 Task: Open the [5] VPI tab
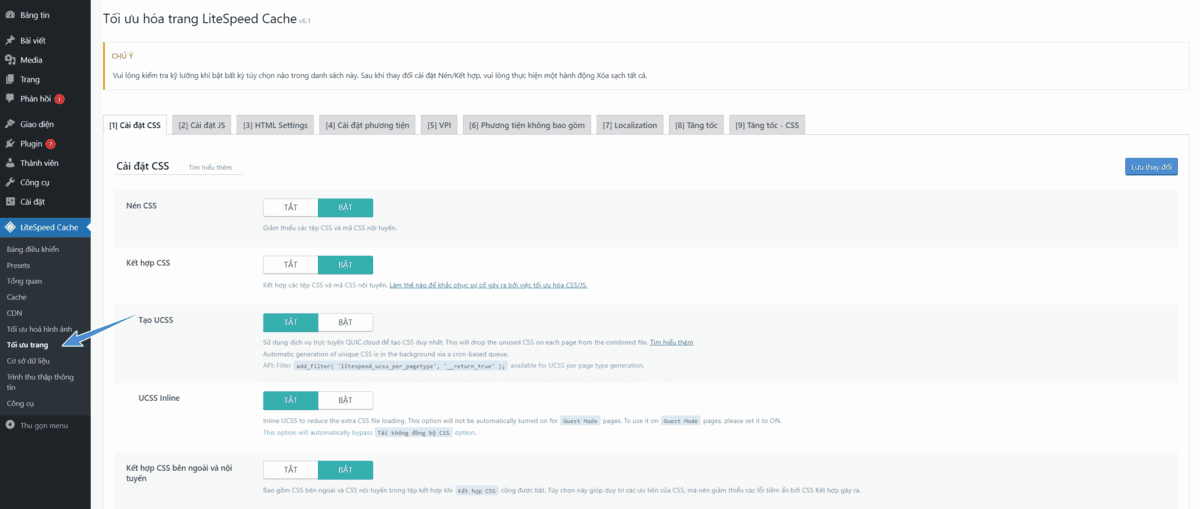[439, 125]
